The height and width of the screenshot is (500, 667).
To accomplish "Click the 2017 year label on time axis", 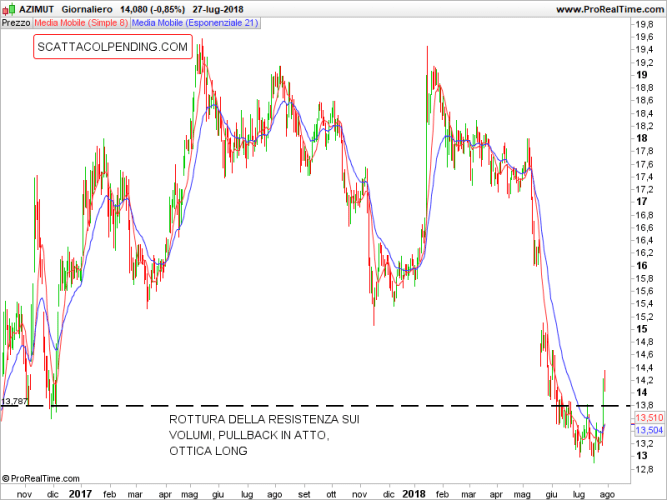I will (x=80, y=494).
